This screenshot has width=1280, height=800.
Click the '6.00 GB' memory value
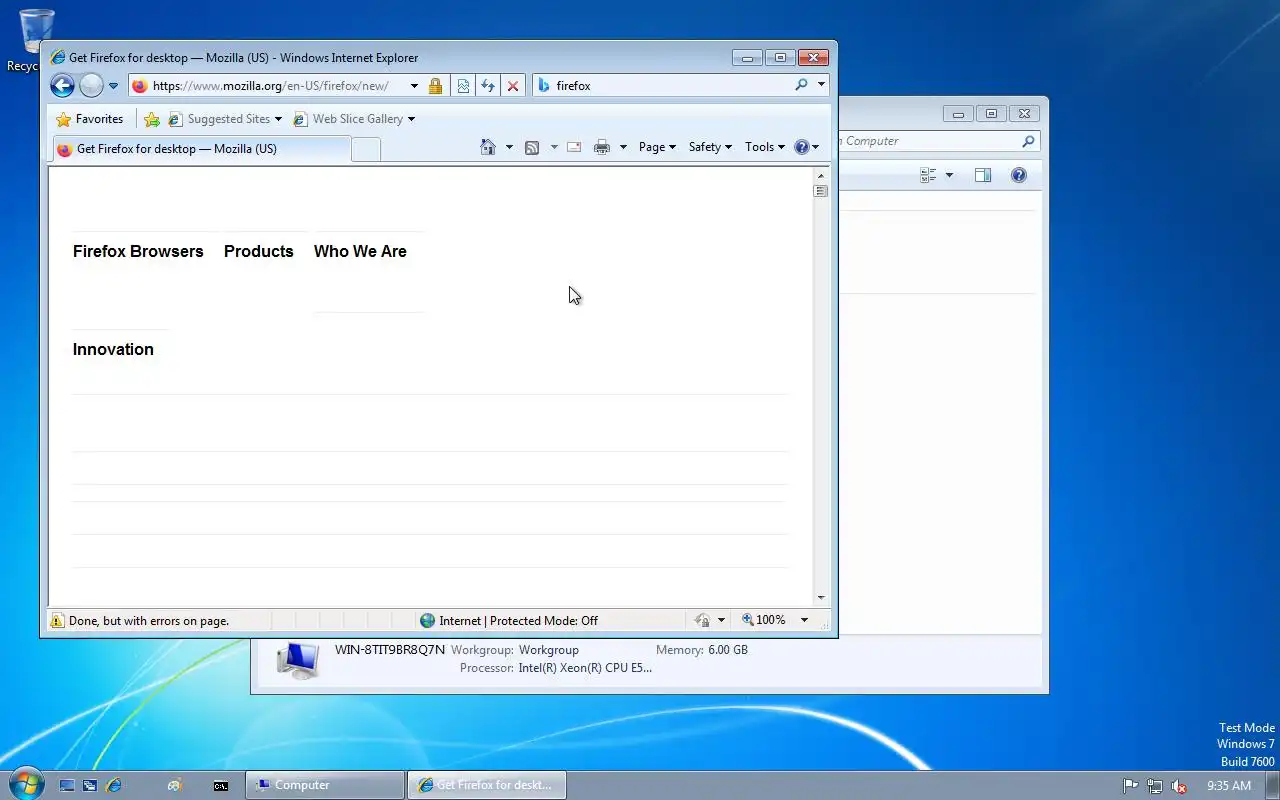728,650
